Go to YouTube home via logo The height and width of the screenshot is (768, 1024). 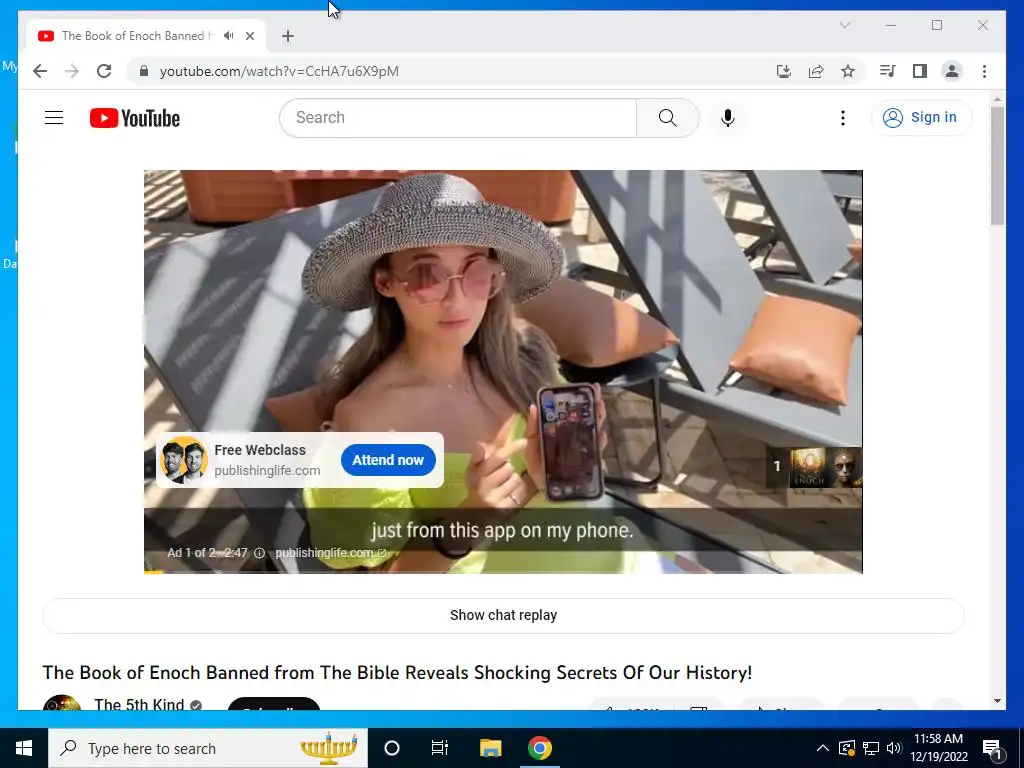click(135, 118)
